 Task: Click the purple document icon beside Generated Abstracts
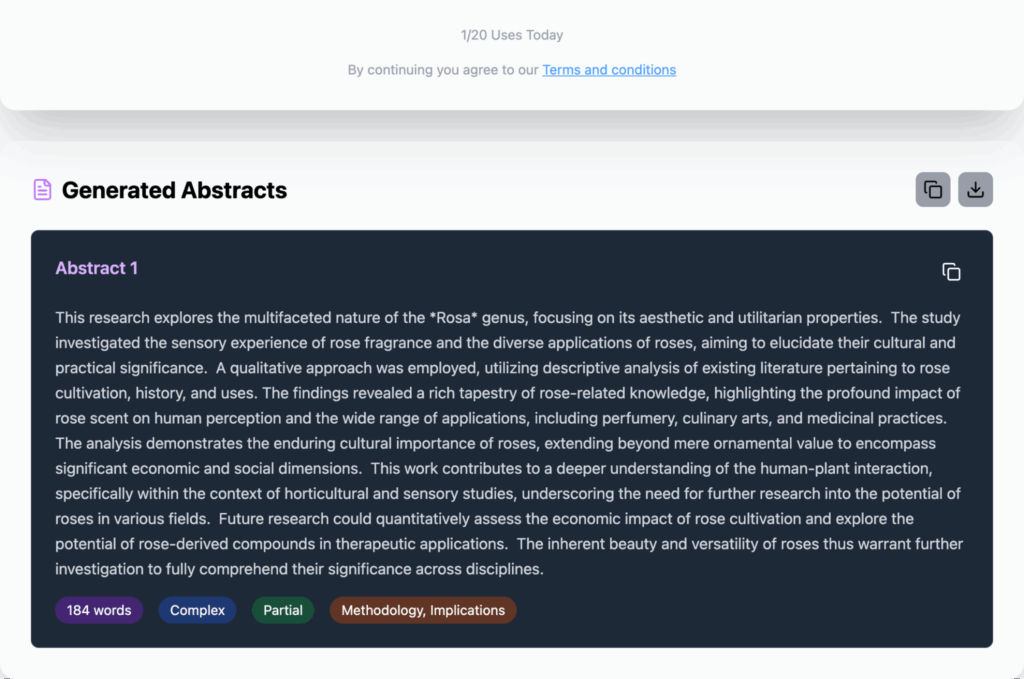(42, 190)
